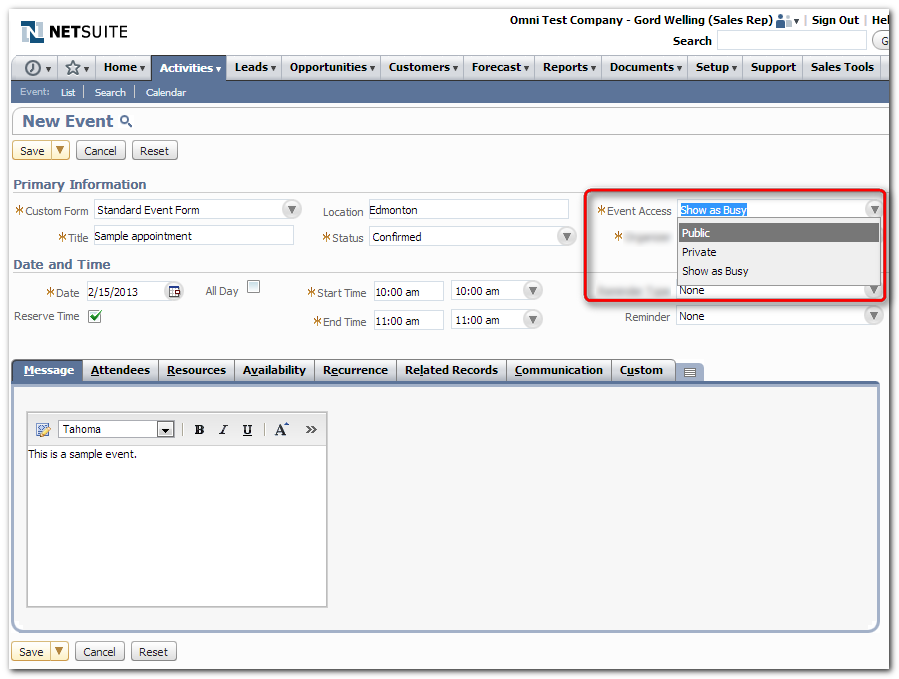Open the Event Search link
The width and height of the screenshot is (899, 679).
110,92
